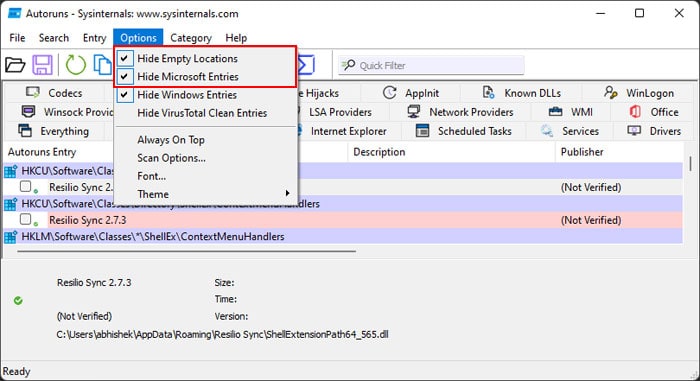The image size is (700, 381).
Task: Open Scan Options dialog
Action: (205, 158)
